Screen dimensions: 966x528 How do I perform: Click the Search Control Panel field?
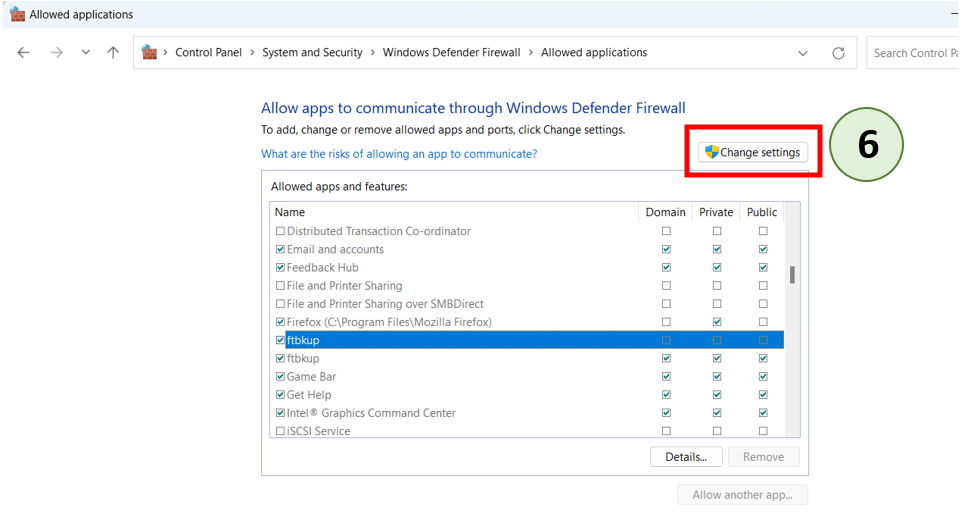[913, 53]
